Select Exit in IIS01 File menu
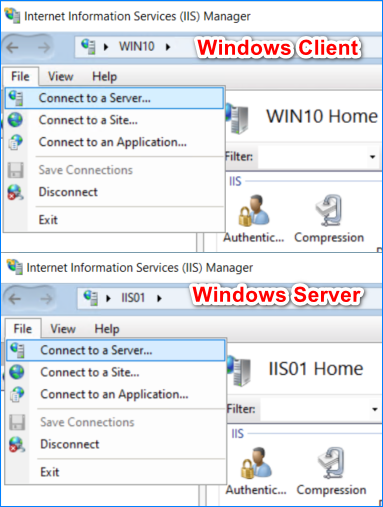 coord(116,472)
